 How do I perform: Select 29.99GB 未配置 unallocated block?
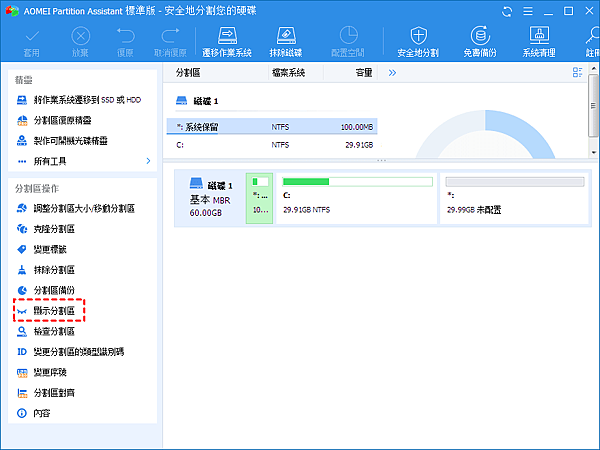coord(514,198)
